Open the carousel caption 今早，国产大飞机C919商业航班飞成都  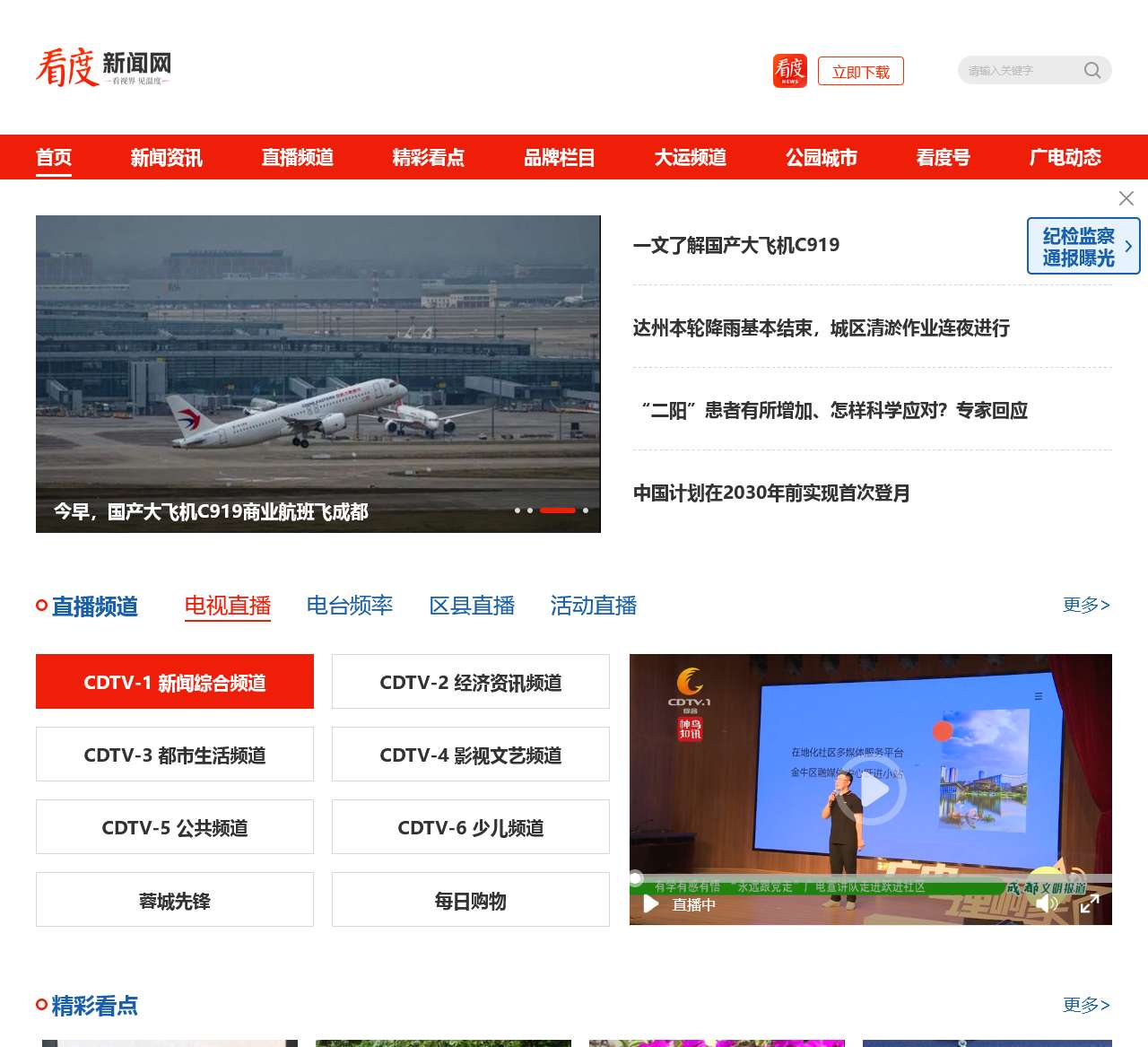pyautogui.click(x=211, y=511)
